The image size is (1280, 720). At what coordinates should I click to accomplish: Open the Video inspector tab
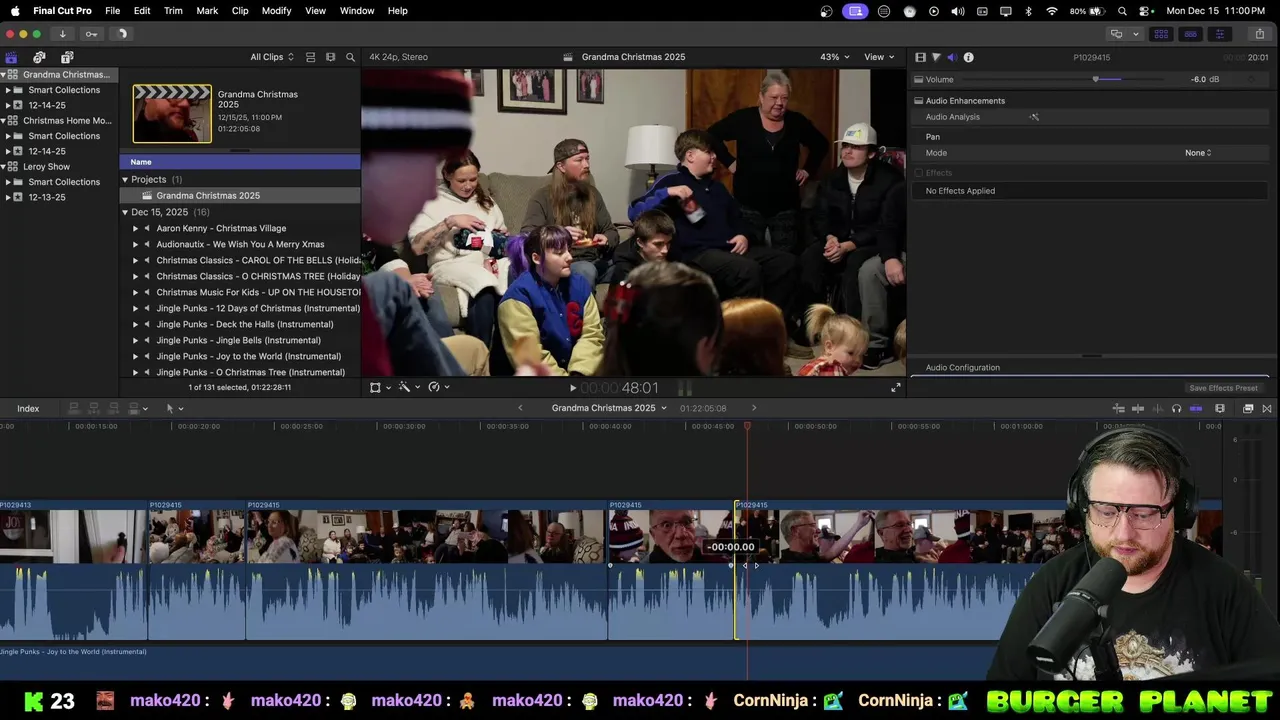tap(920, 57)
